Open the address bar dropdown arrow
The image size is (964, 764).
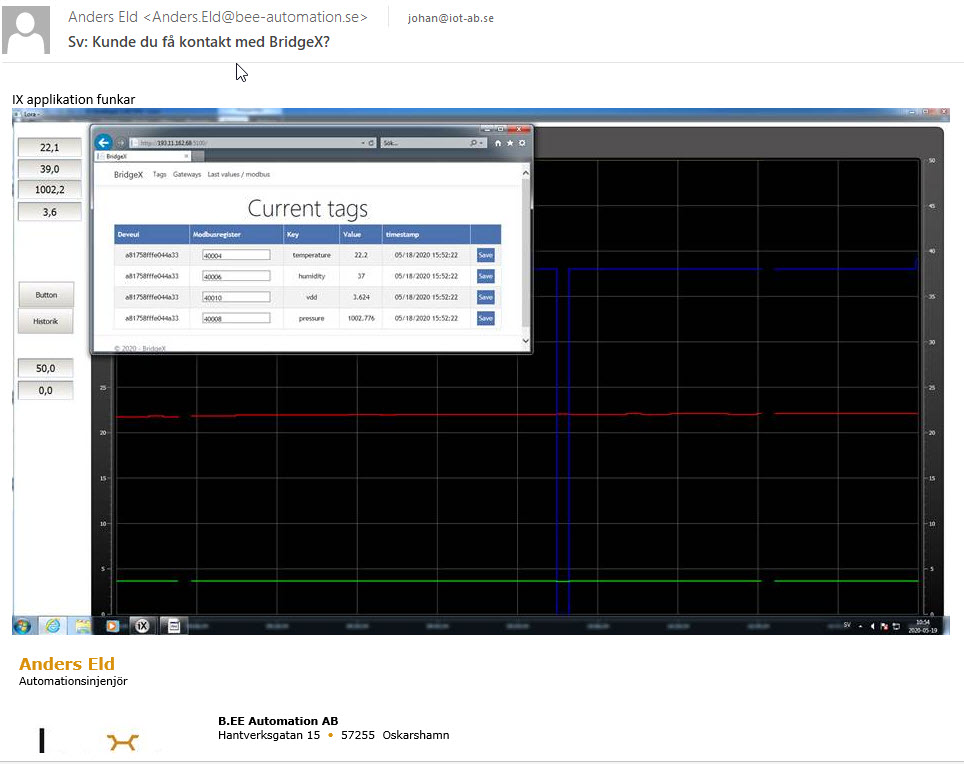[363, 143]
